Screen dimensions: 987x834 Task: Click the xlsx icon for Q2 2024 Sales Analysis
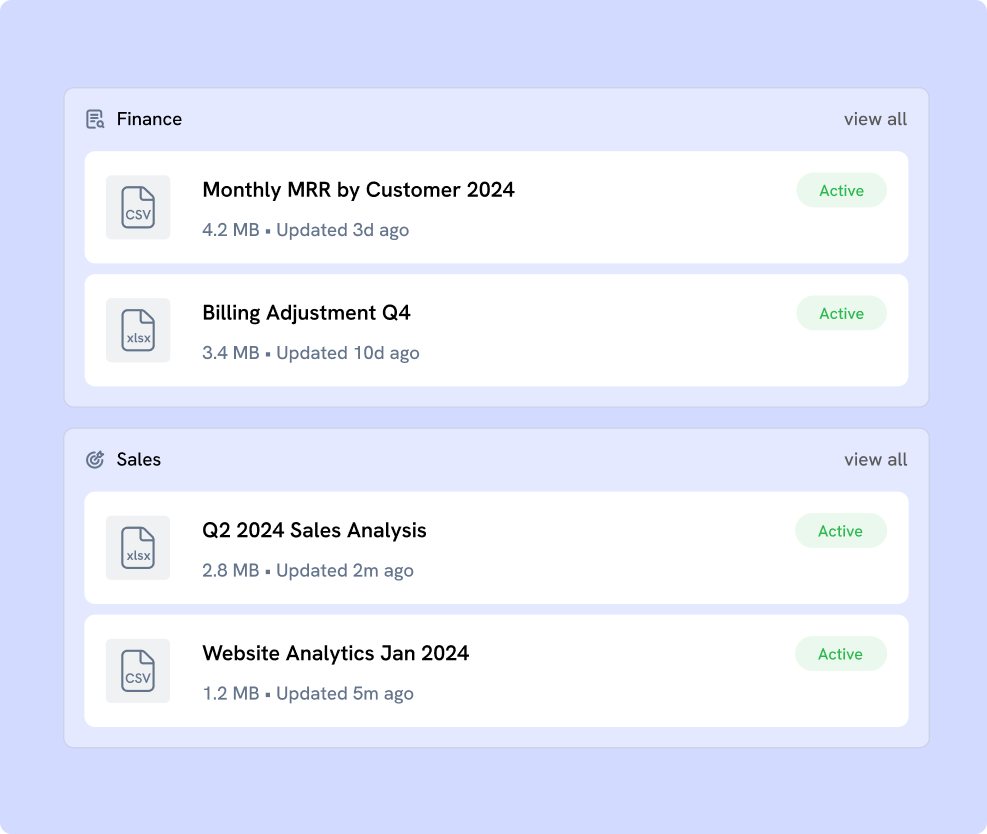point(138,548)
